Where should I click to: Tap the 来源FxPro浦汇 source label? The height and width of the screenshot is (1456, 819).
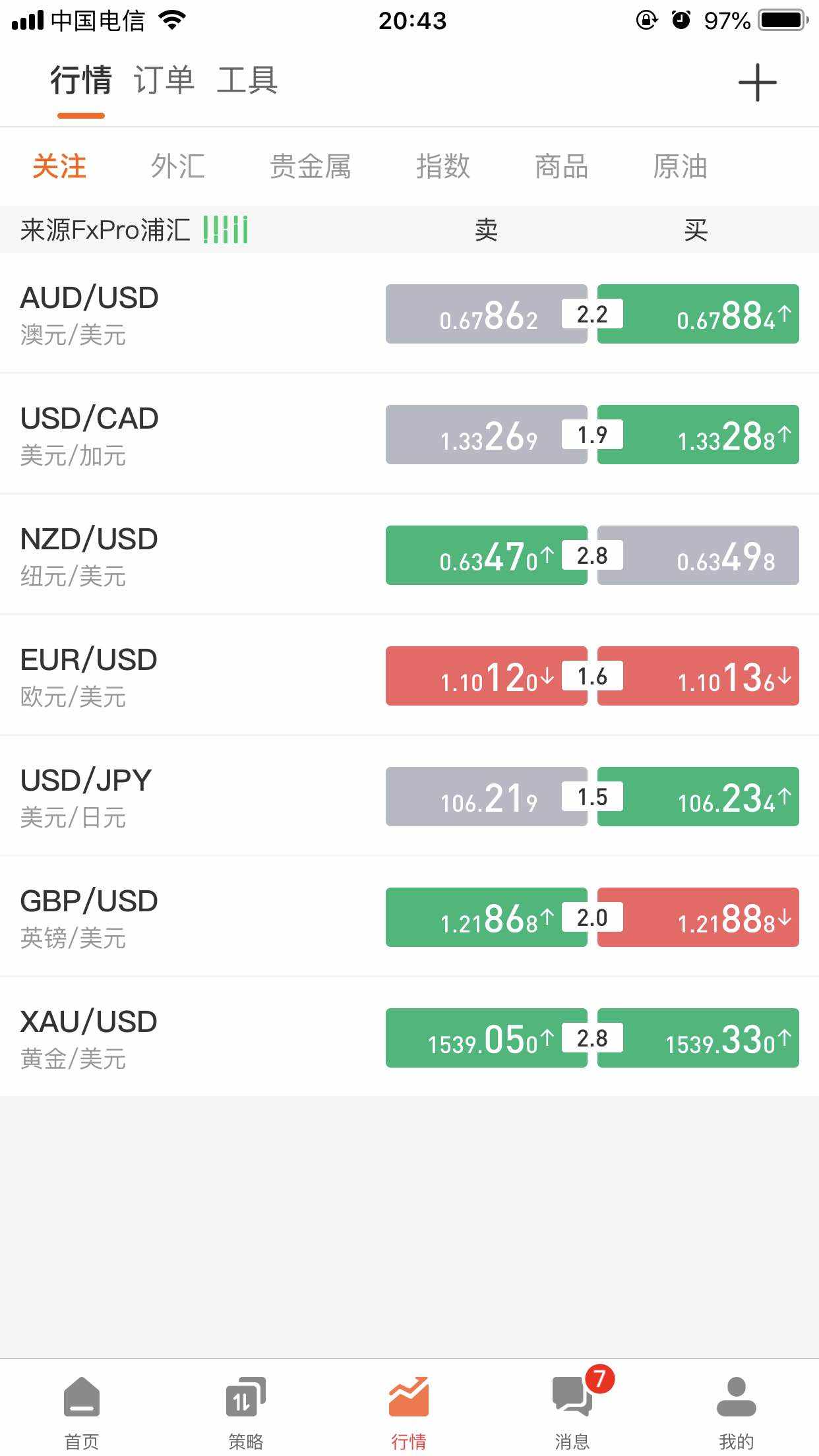click(106, 229)
